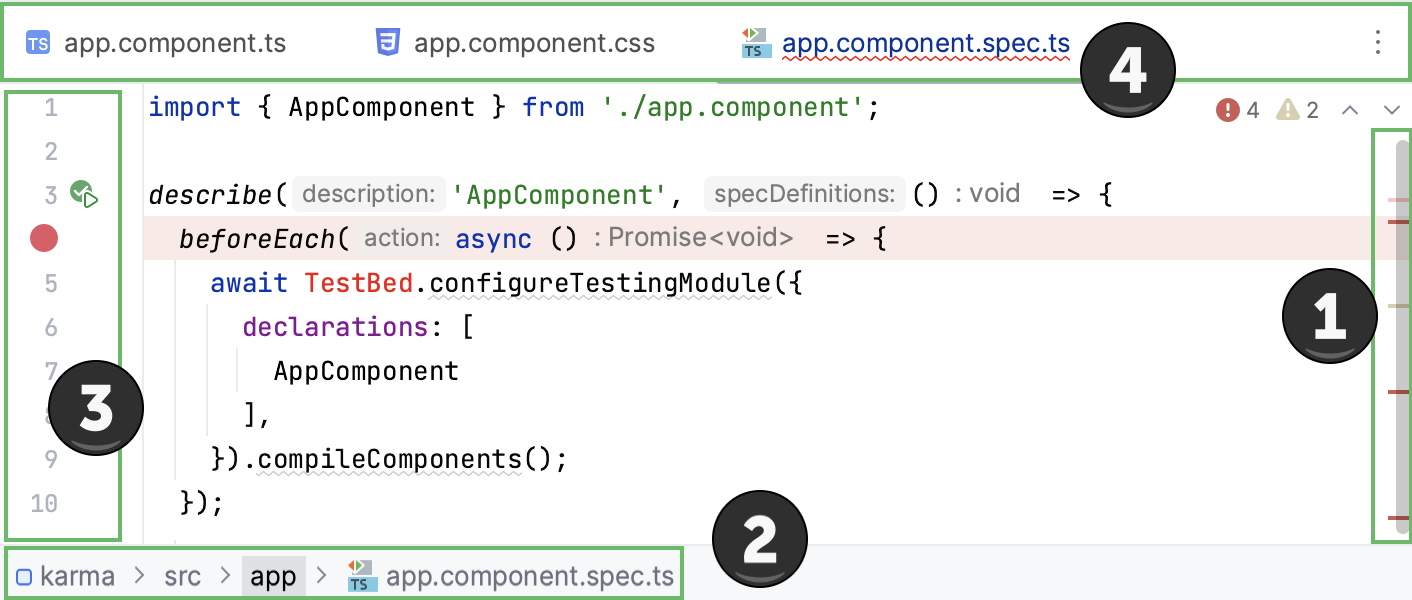Click the TypeScript icon on app.component.ts tab
The image size is (1412, 600).
(x=39, y=43)
